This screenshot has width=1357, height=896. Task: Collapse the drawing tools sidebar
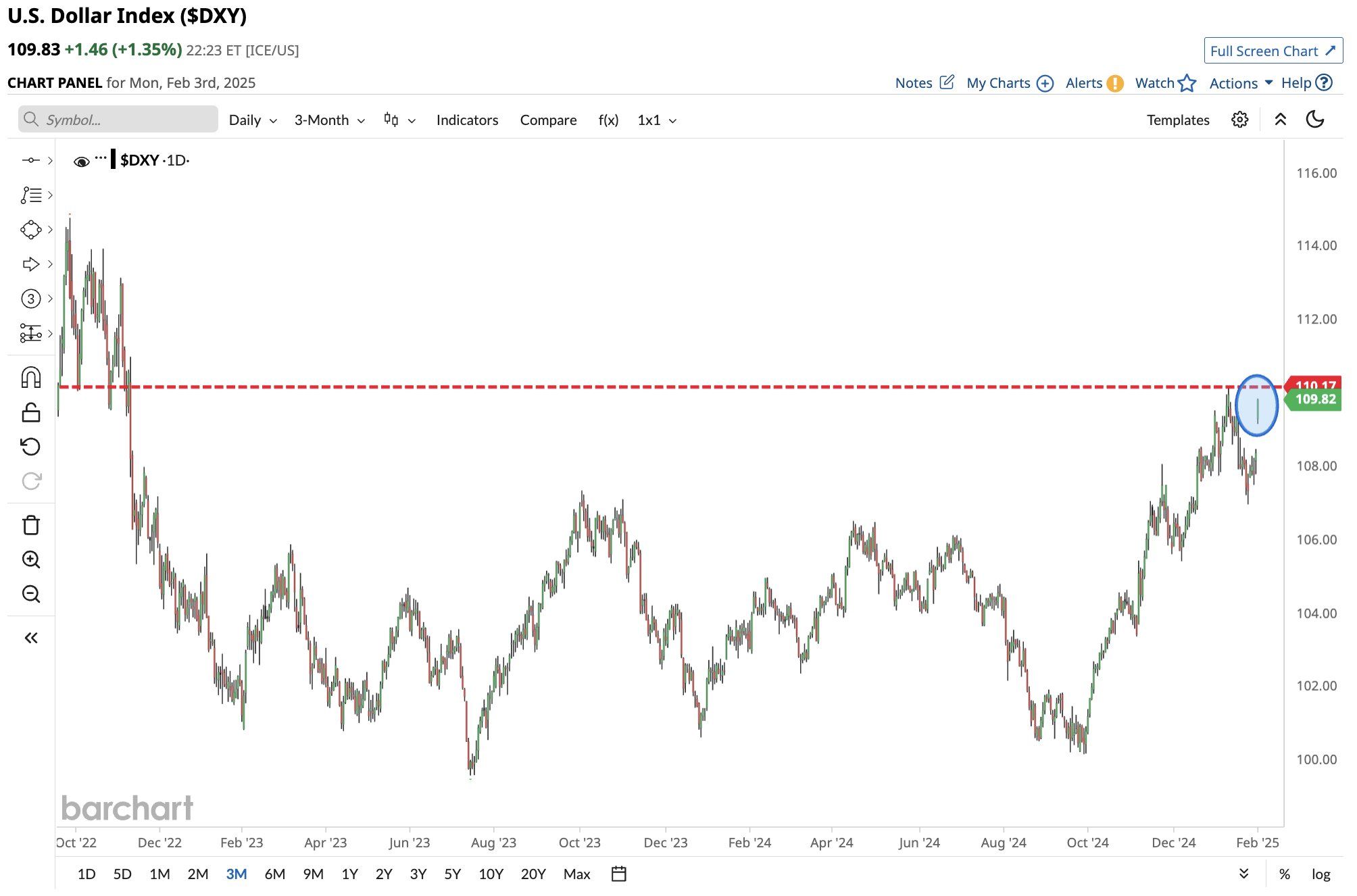pyautogui.click(x=31, y=638)
